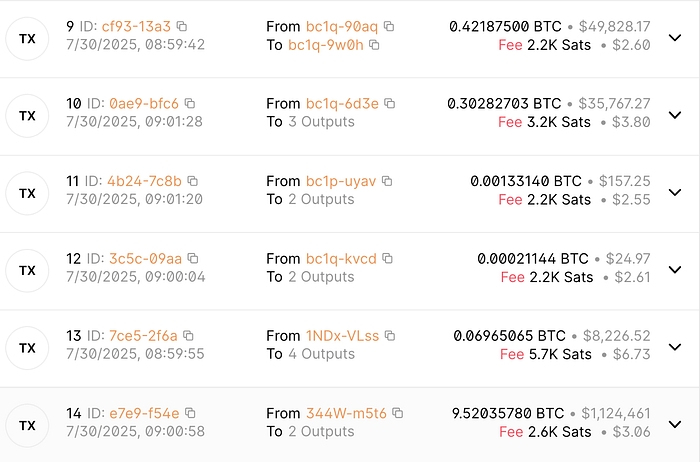
Task: Expand transaction 13 details chevron
Action: pyautogui.click(x=675, y=347)
